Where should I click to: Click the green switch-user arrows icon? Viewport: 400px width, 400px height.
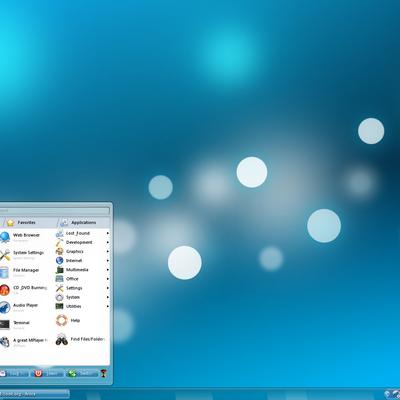pyautogui.click(x=71, y=373)
